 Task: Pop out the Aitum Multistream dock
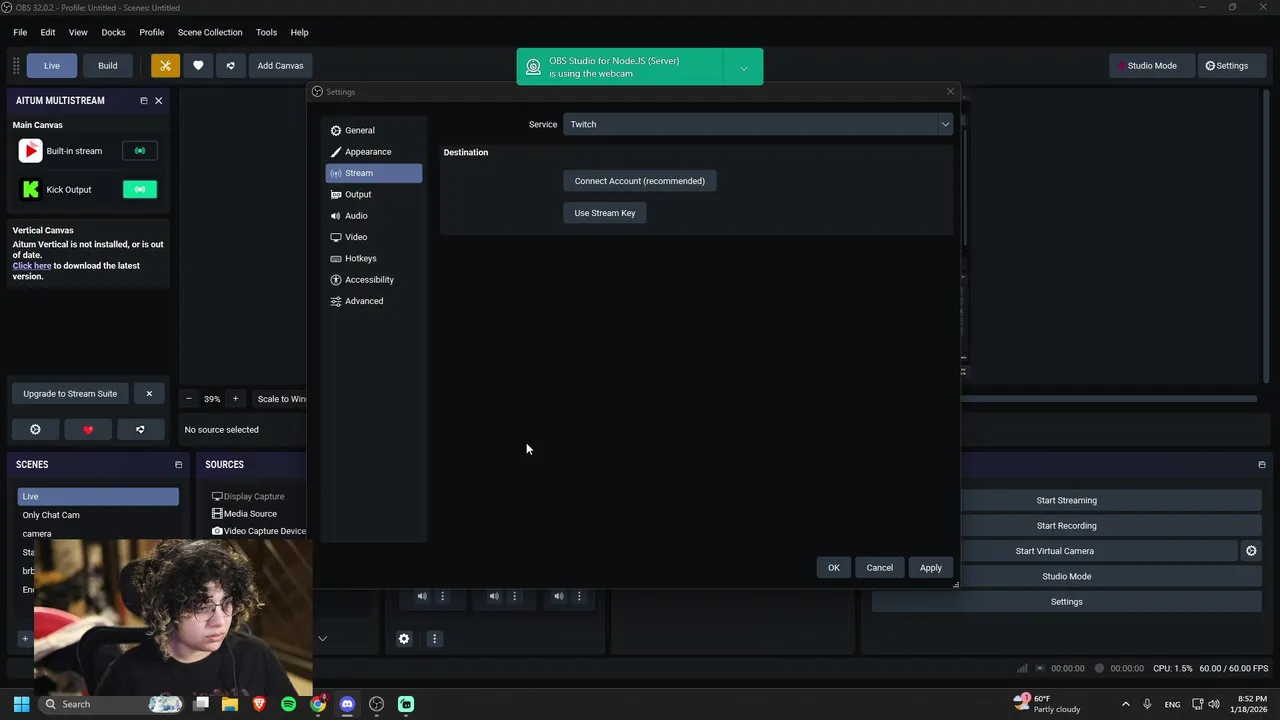(143, 101)
